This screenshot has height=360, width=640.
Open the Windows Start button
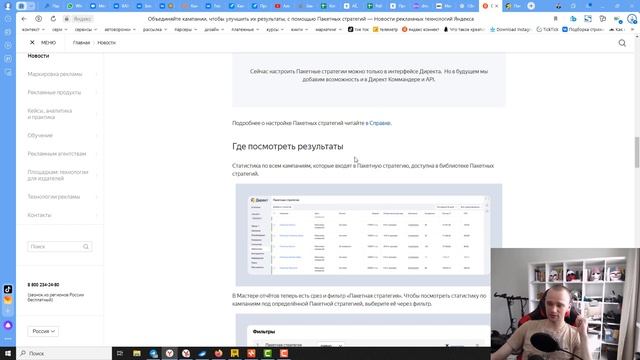click(x=8, y=353)
